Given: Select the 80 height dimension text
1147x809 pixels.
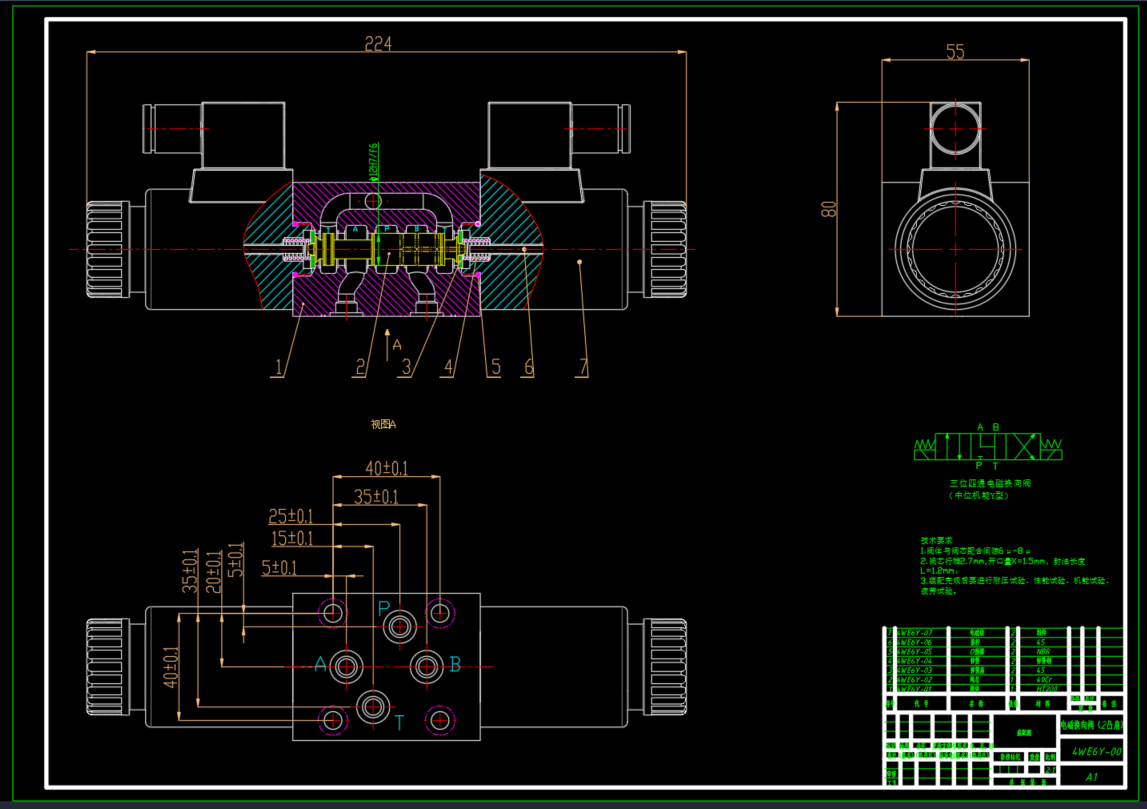Looking at the screenshot, I should click(828, 209).
